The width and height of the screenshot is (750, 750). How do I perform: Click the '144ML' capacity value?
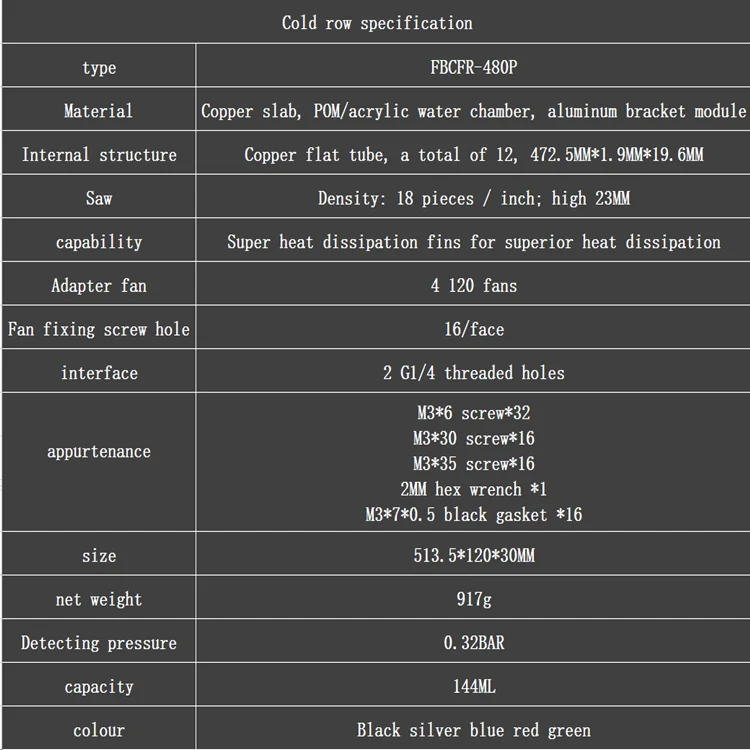(474, 686)
